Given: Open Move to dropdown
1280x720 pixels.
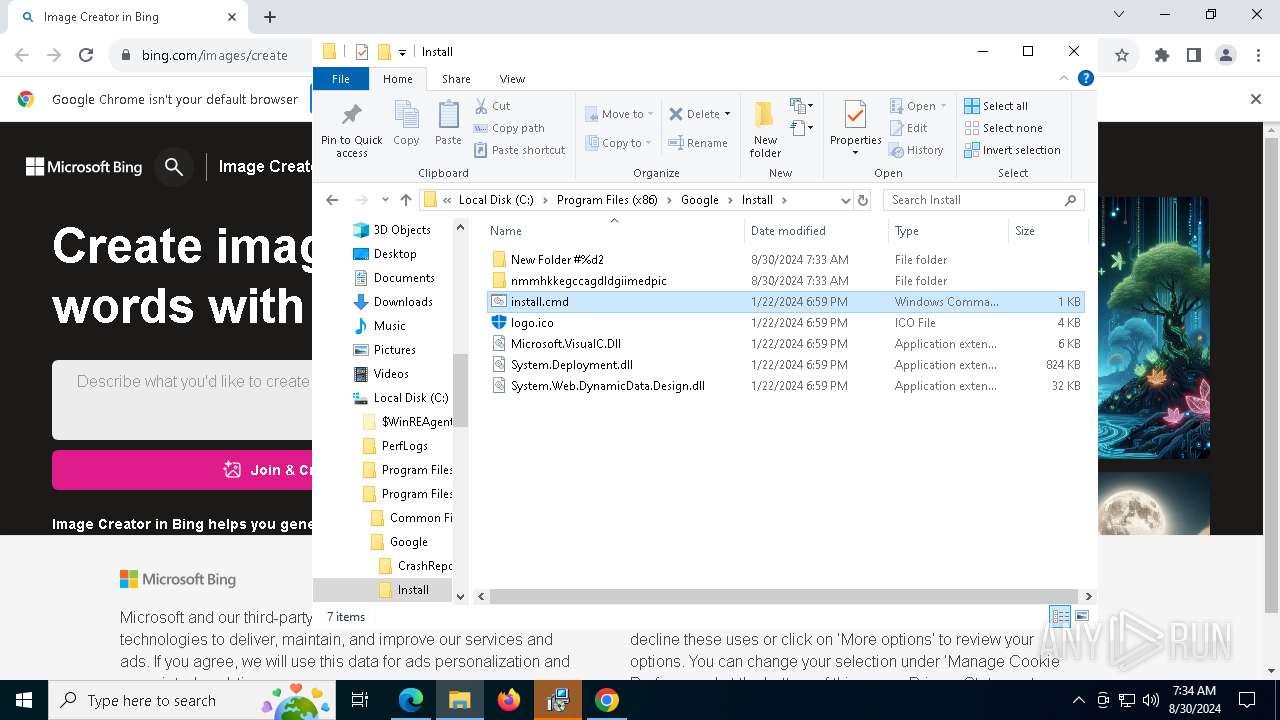Looking at the screenshot, I should pyautogui.click(x=619, y=114).
